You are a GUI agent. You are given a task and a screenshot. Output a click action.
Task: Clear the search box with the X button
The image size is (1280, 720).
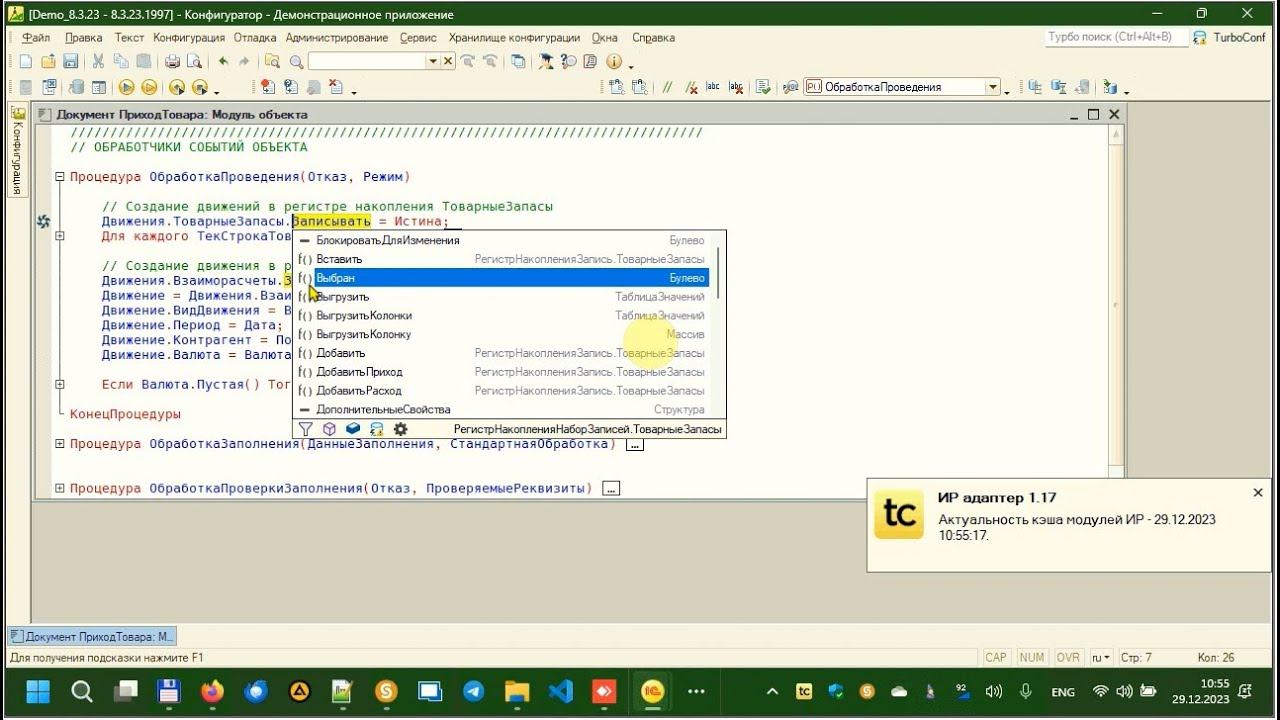(x=448, y=61)
